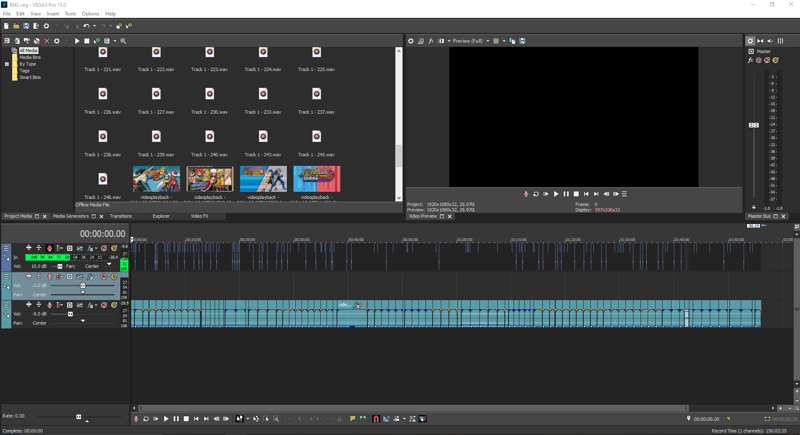The height and width of the screenshot is (435, 800).
Task: Select the Media Bins tree folder
Action: [30, 57]
